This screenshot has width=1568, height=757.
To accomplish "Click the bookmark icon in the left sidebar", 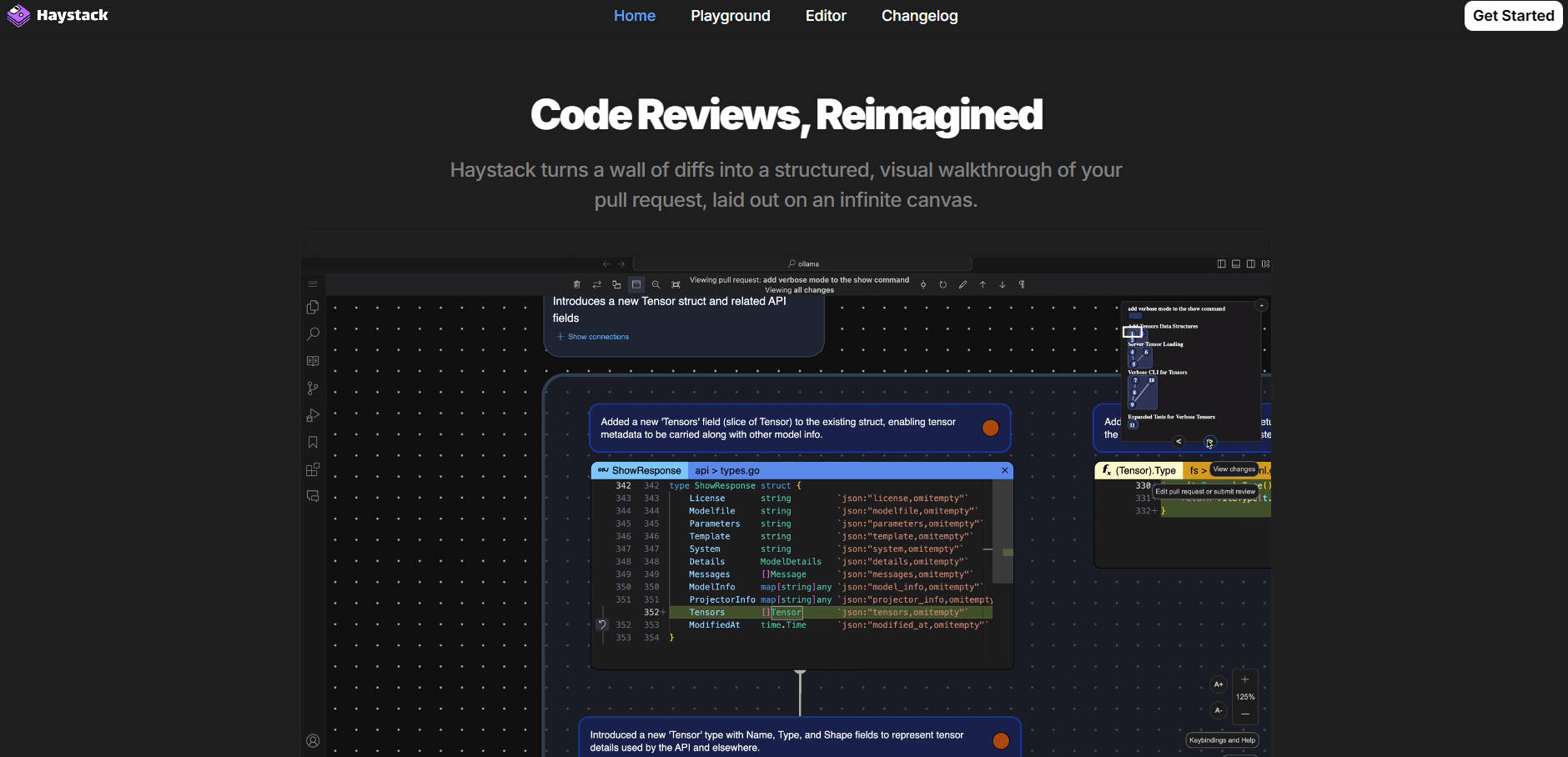I will [313, 442].
